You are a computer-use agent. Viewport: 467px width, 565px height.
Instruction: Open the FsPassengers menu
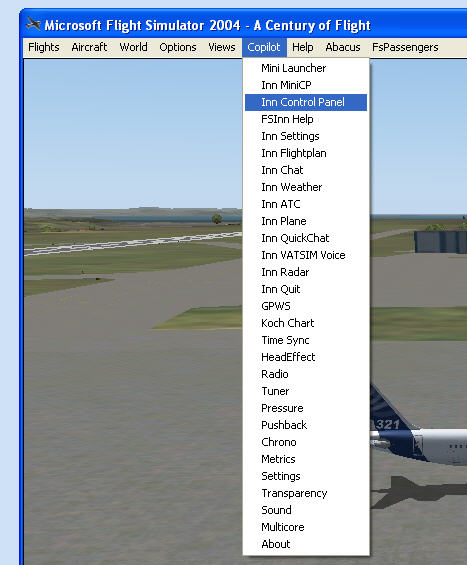click(x=405, y=47)
